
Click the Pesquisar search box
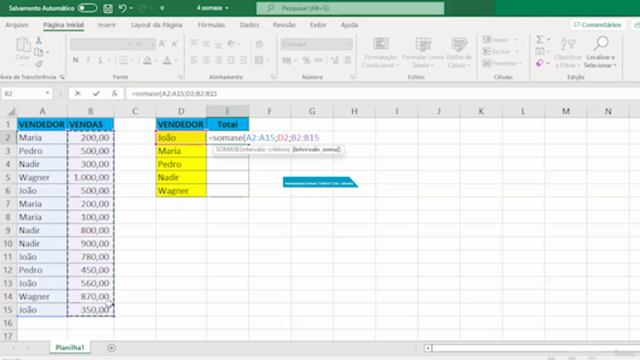point(350,8)
